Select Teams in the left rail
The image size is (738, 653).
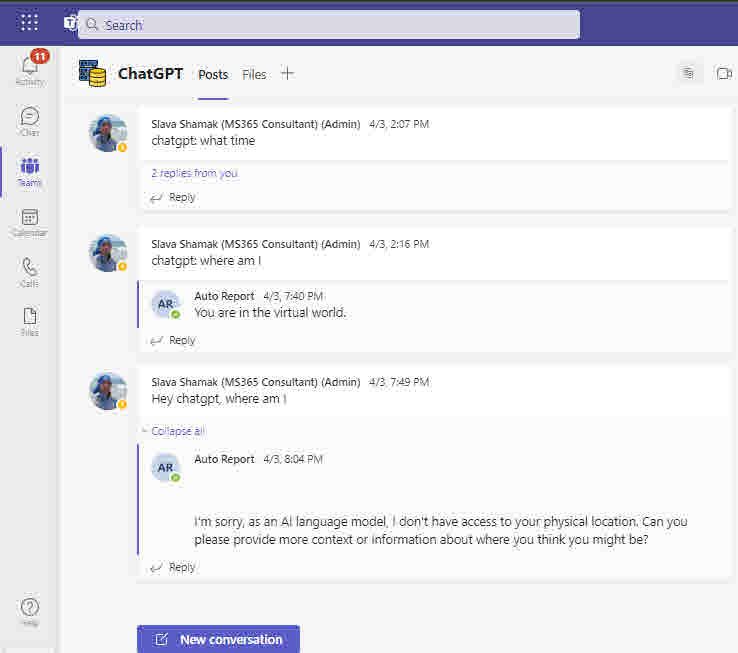coord(30,172)
